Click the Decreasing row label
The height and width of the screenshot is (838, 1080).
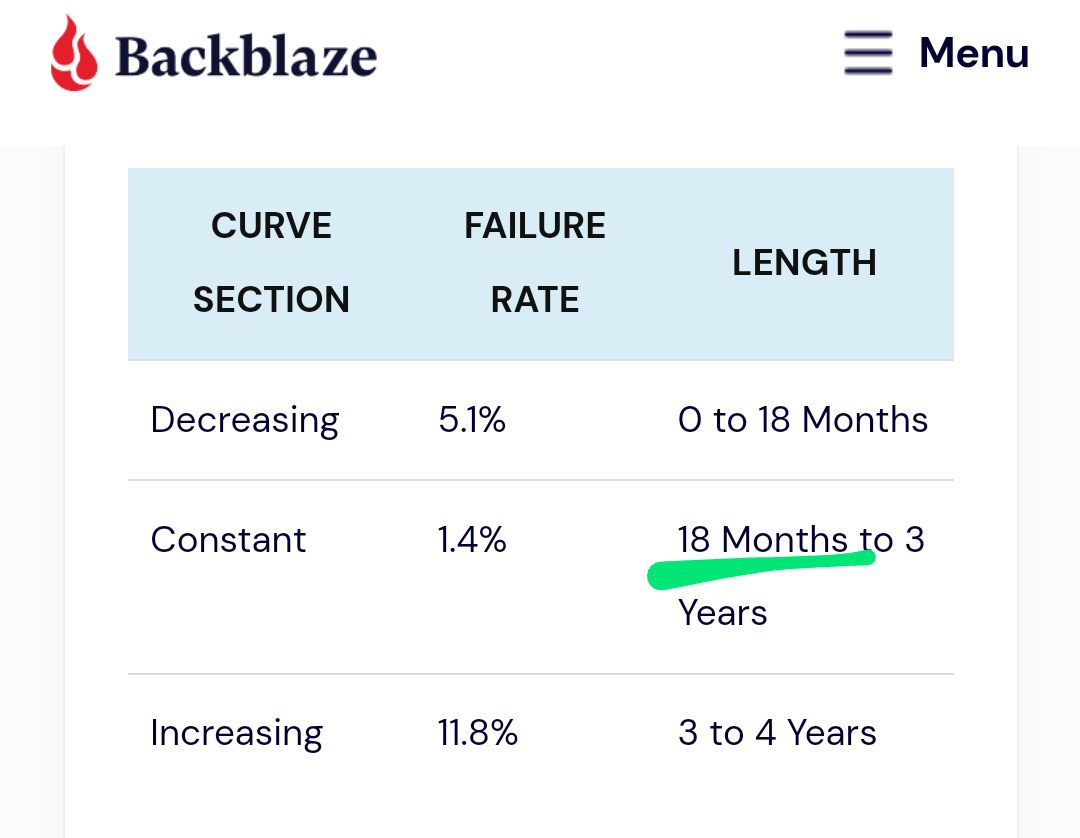(245, 421)
